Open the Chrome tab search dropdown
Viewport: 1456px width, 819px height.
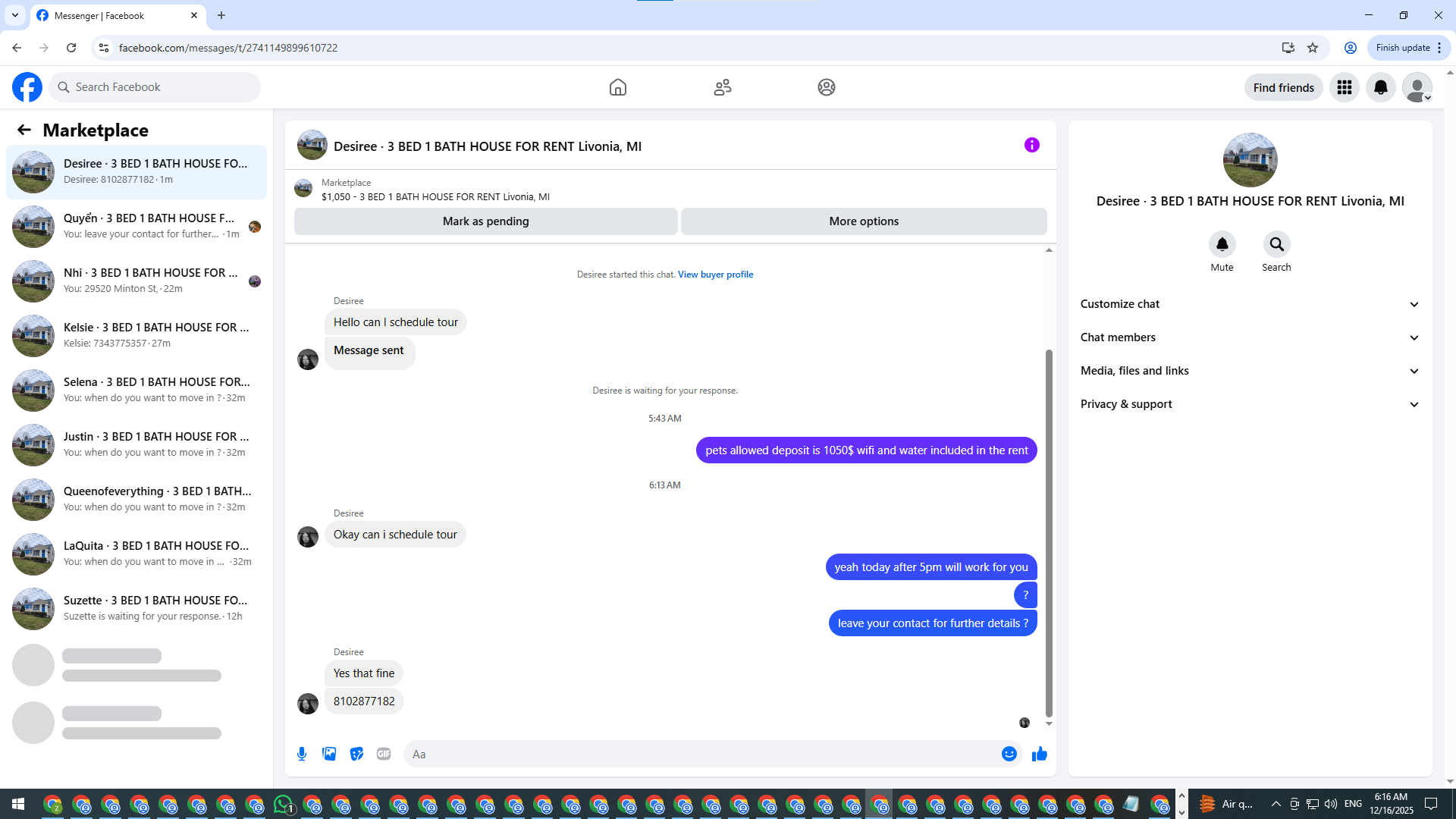click(x=15, y=15)
